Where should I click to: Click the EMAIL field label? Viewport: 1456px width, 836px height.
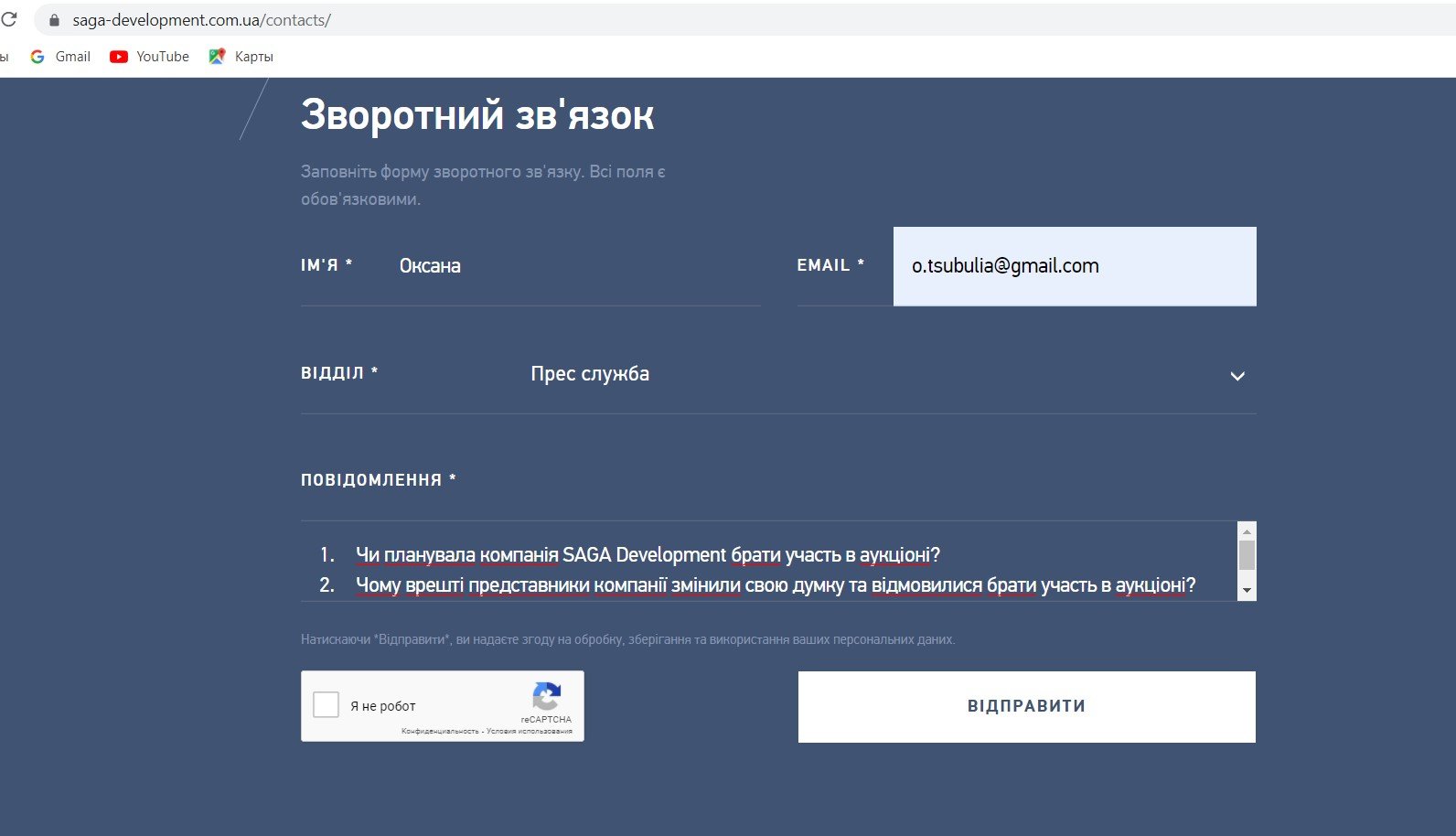click(x=830, y=265)
